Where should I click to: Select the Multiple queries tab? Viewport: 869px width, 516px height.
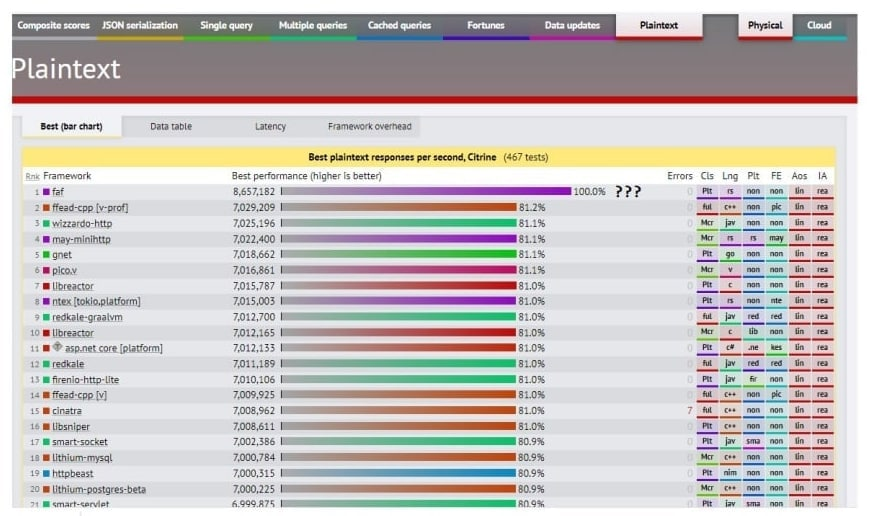pyautogui.click(x=313, y=25)
